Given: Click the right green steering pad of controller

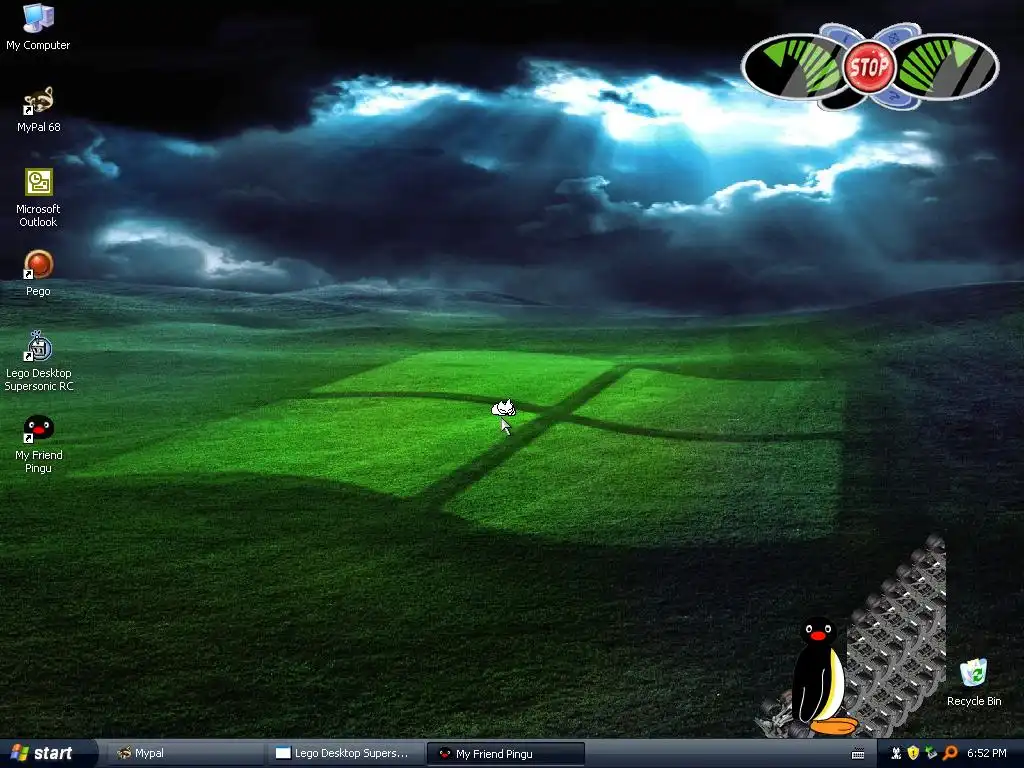Looking at the screenshot, I should (x=948, y=67).
